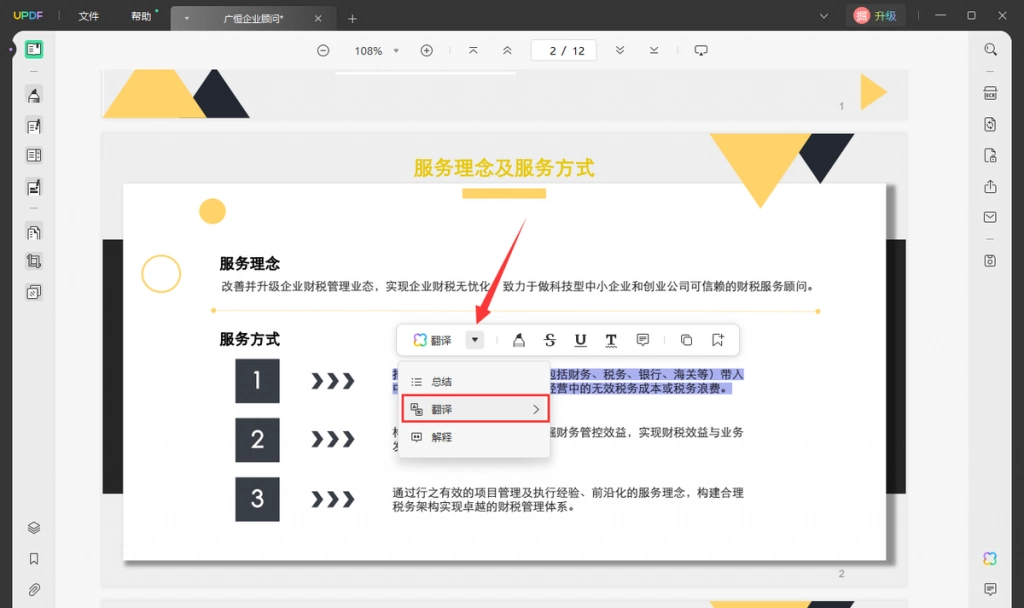Copy selected text with copy icon
1024x608 pixels.
click(x=686, y=340)
